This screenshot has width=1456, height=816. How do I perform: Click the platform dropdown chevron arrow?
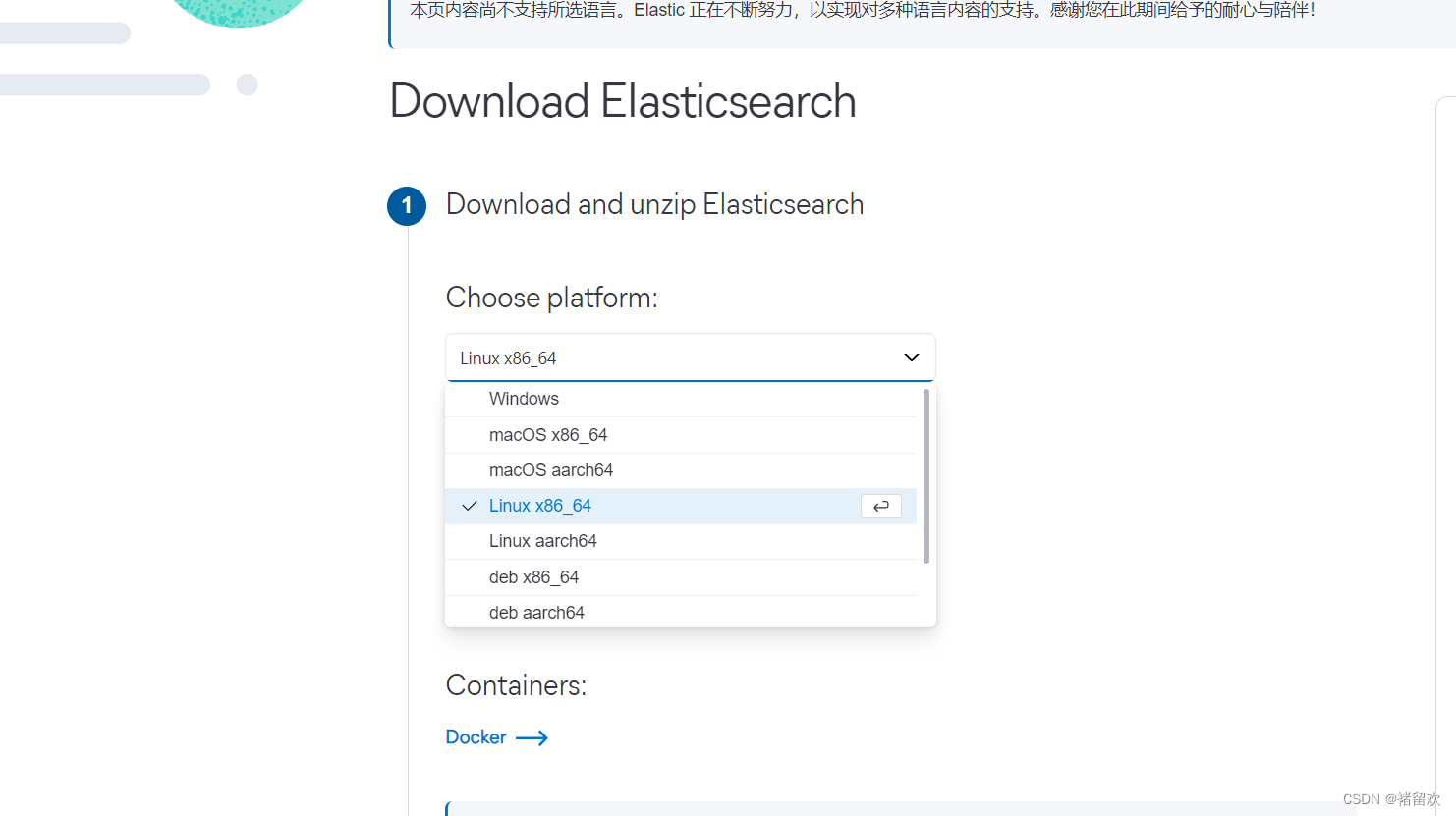(x=911, y=357)
